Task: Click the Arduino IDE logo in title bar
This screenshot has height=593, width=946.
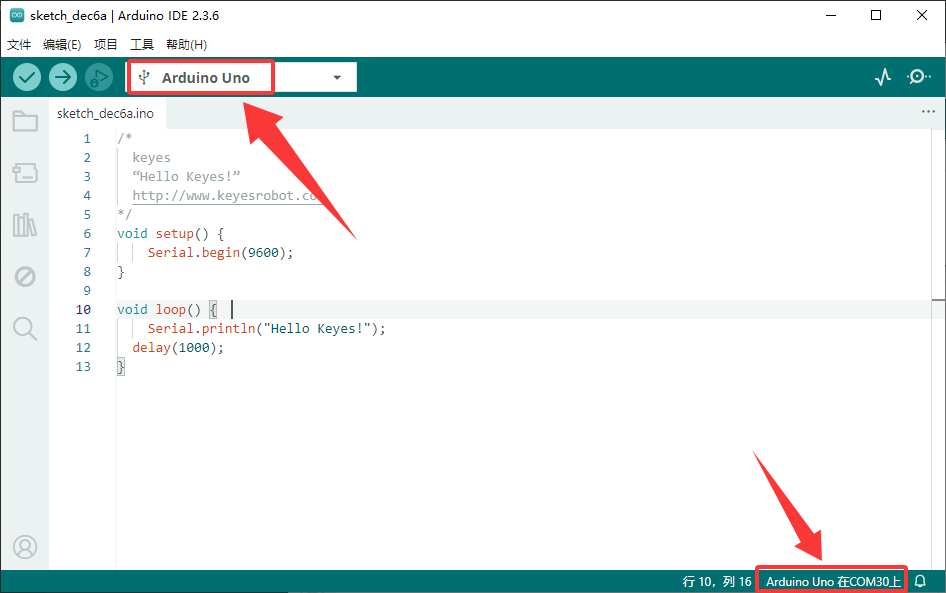Action: pyautogui.click(x=17, y=16)
